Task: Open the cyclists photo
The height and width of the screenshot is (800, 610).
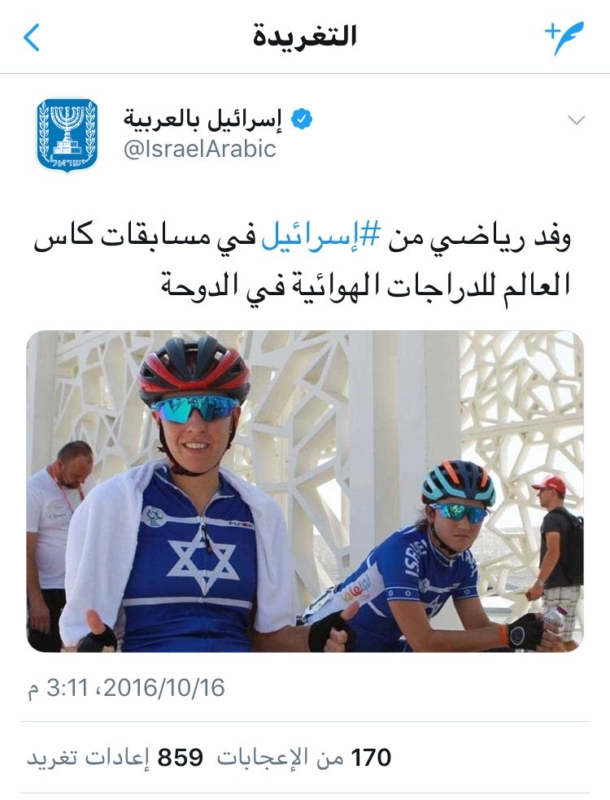Action: (305, 491)
